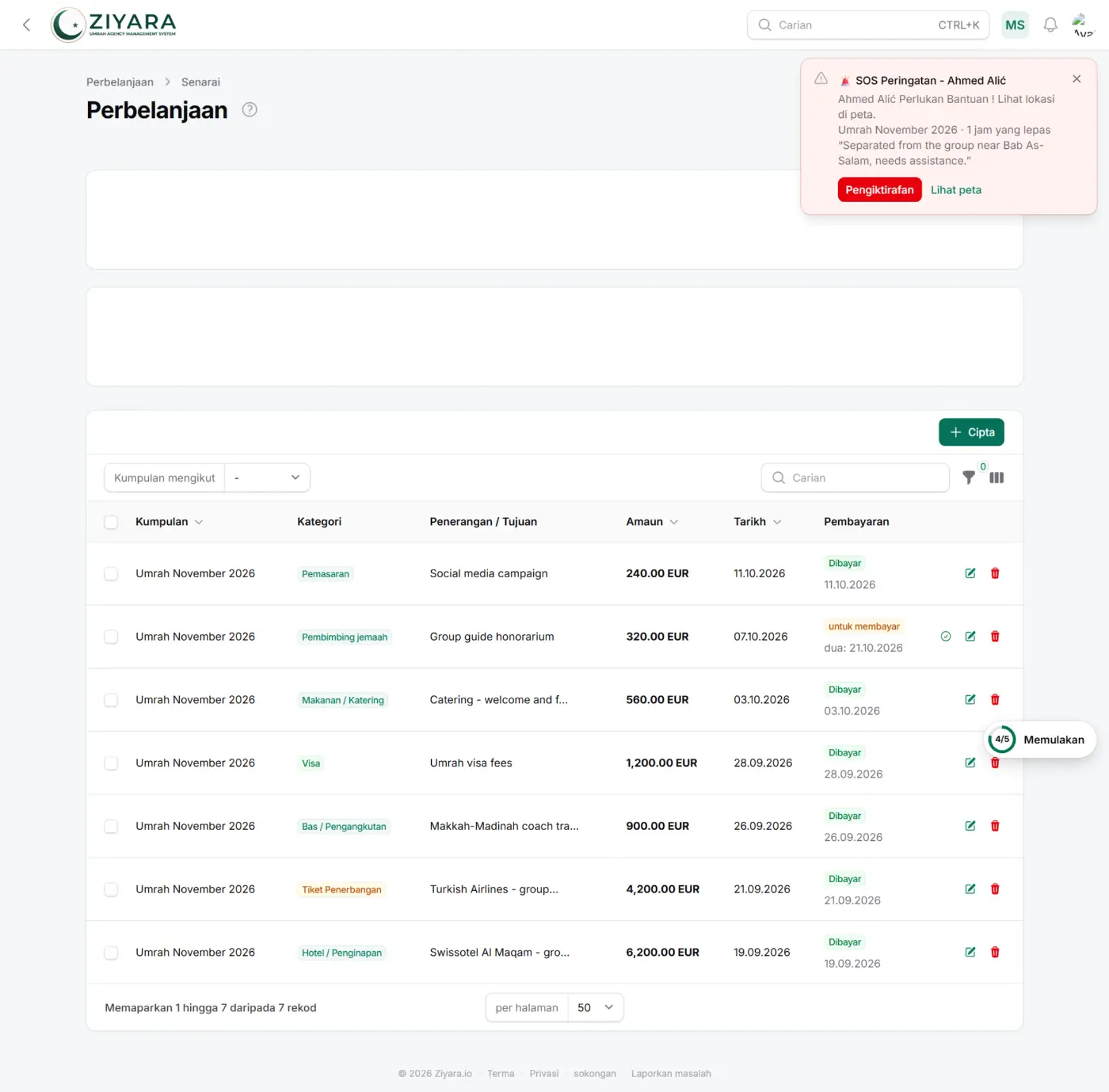This screenshot has width=1109, height=1092.
Task: Show help for the Perbelanjaan page
Action: pyautogui.click(x=250, y=110)
